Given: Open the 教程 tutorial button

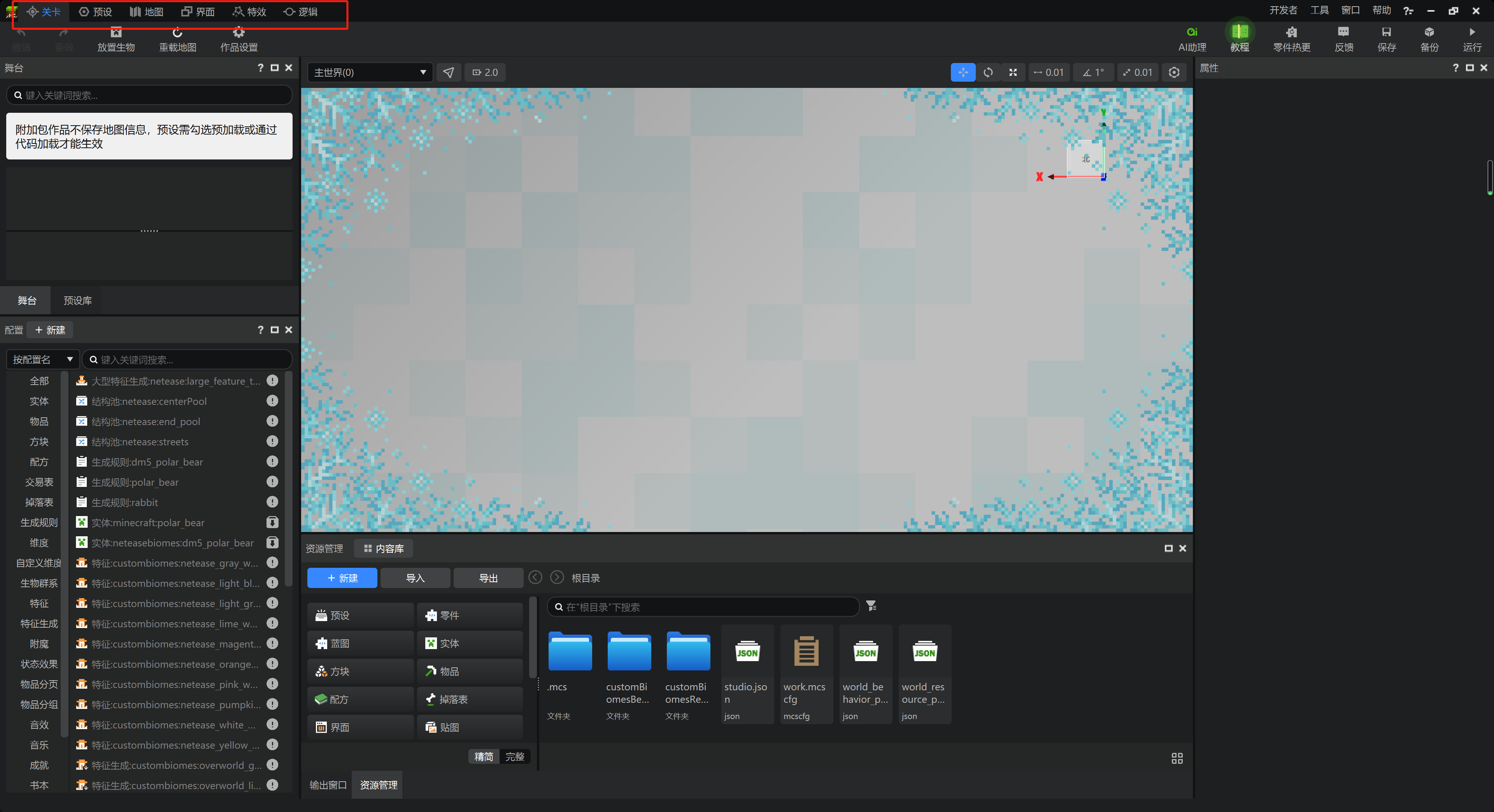Looking at the screenshot, I should point(1240,39).
